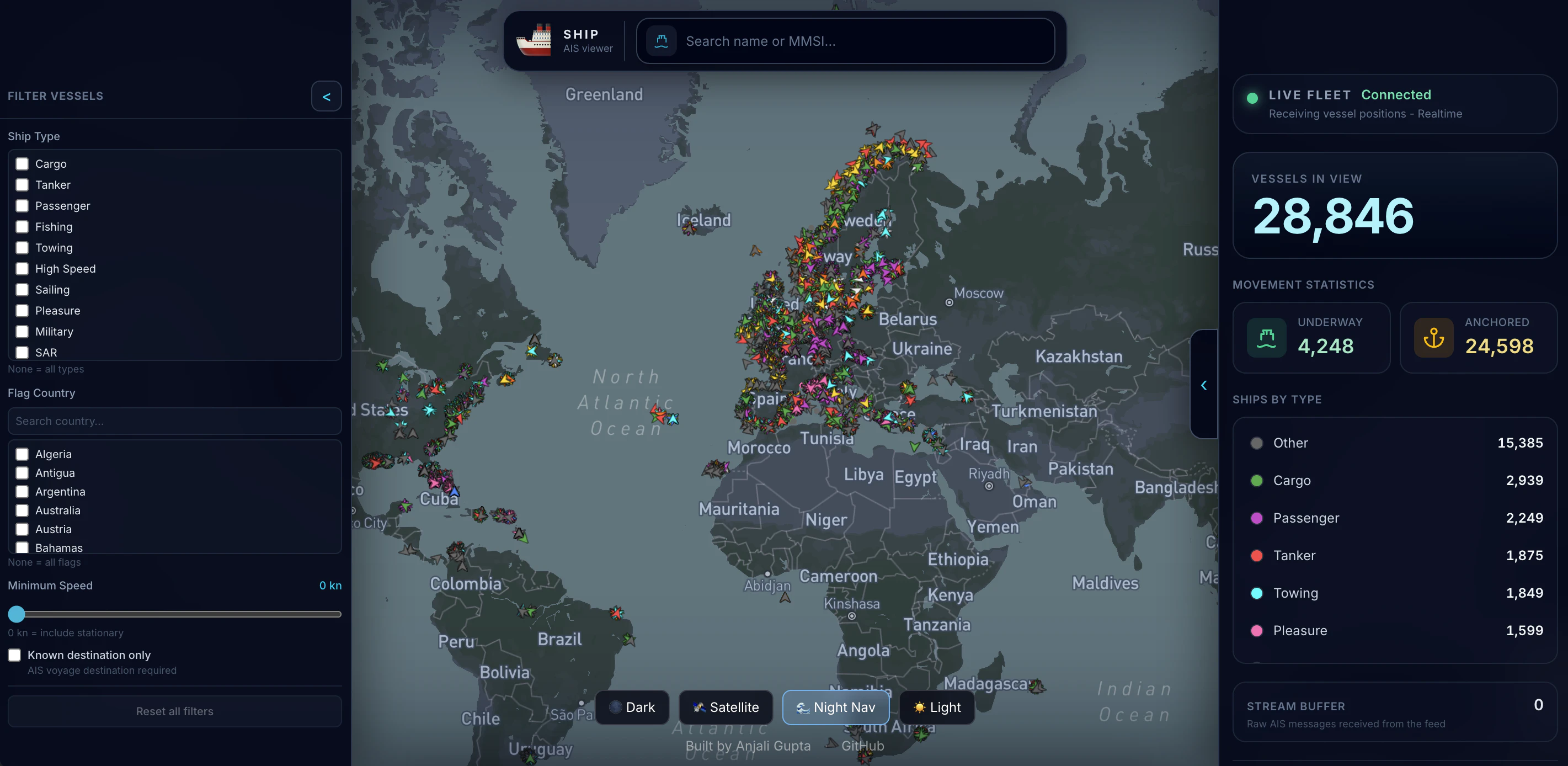The image size is (1568, 766).
Task: Switch map style to Satellite
Action: point(726,708)
